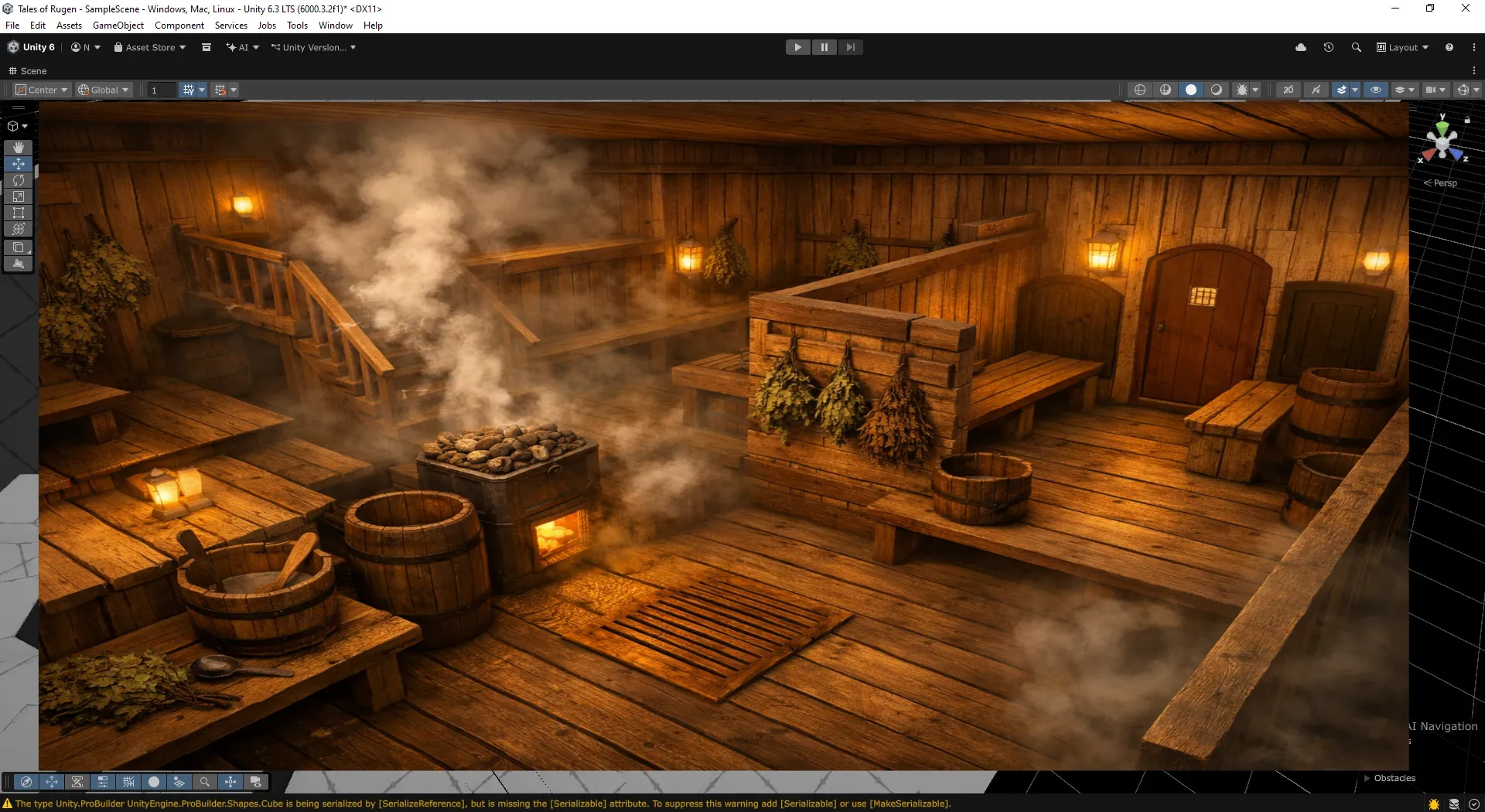
Task: Toggle 2D view mode
Action: point(1289,90)
